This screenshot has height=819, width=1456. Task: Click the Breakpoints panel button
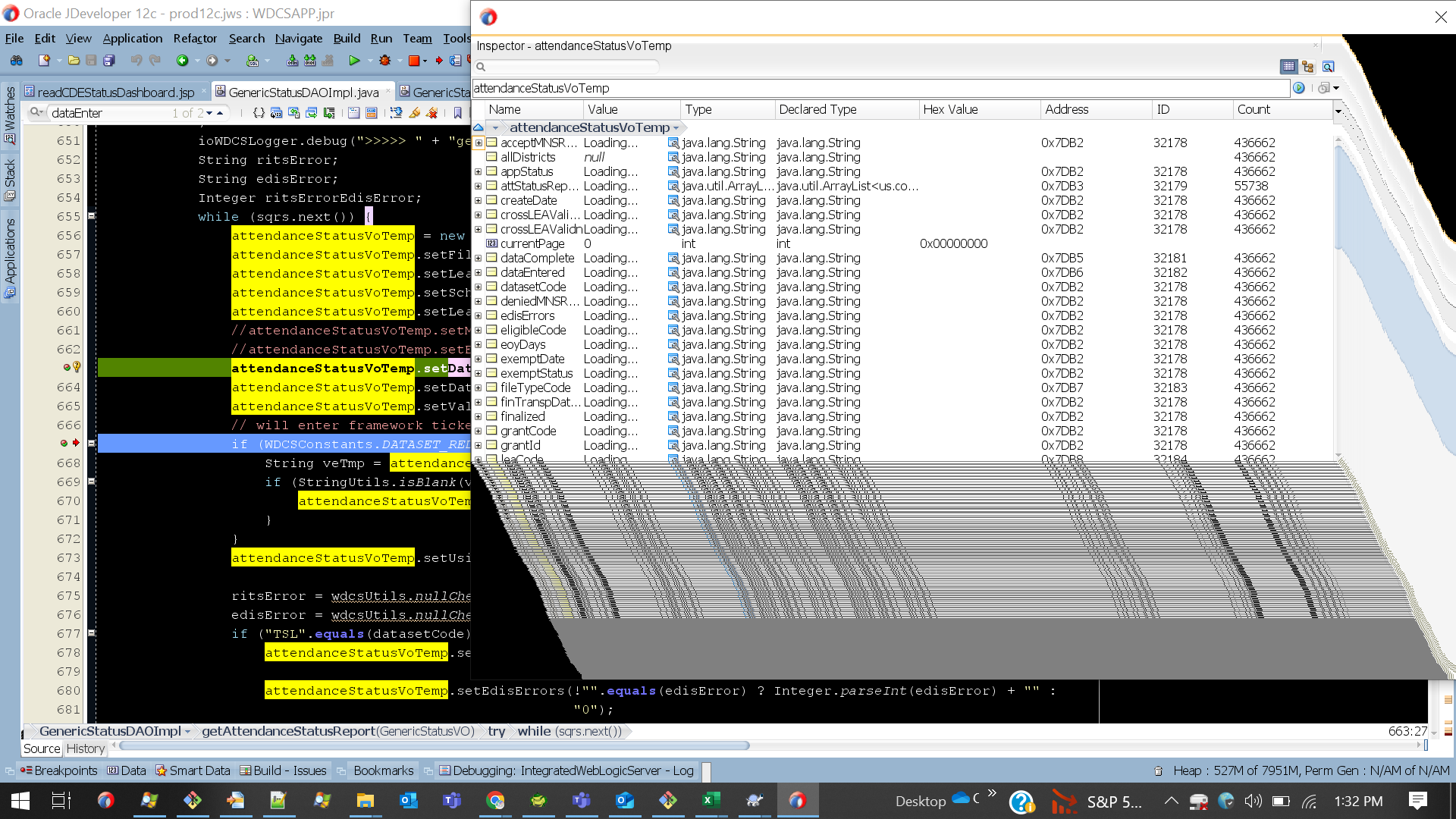click(x=59, y=770)
